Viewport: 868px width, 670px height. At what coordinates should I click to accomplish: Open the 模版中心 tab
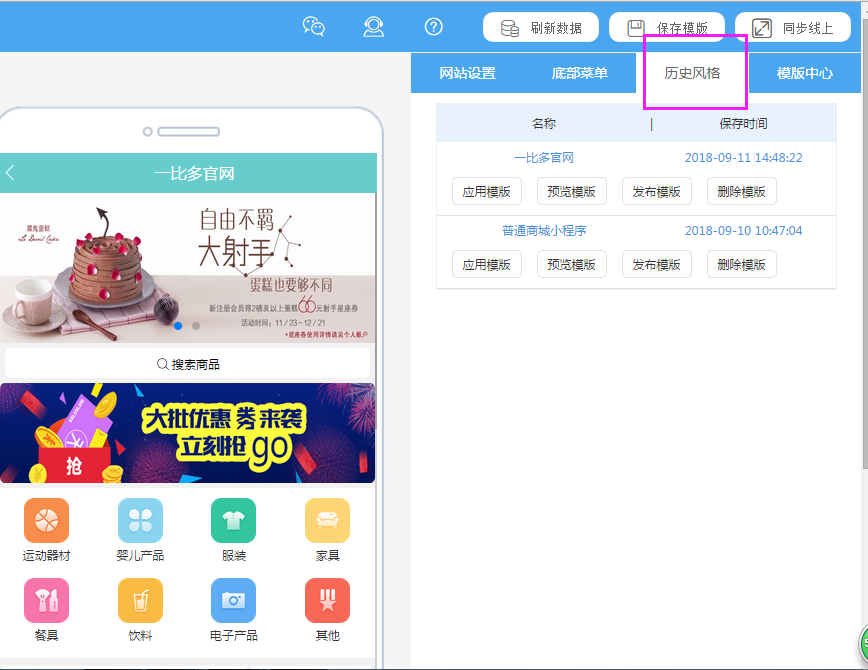pos(804,73)
